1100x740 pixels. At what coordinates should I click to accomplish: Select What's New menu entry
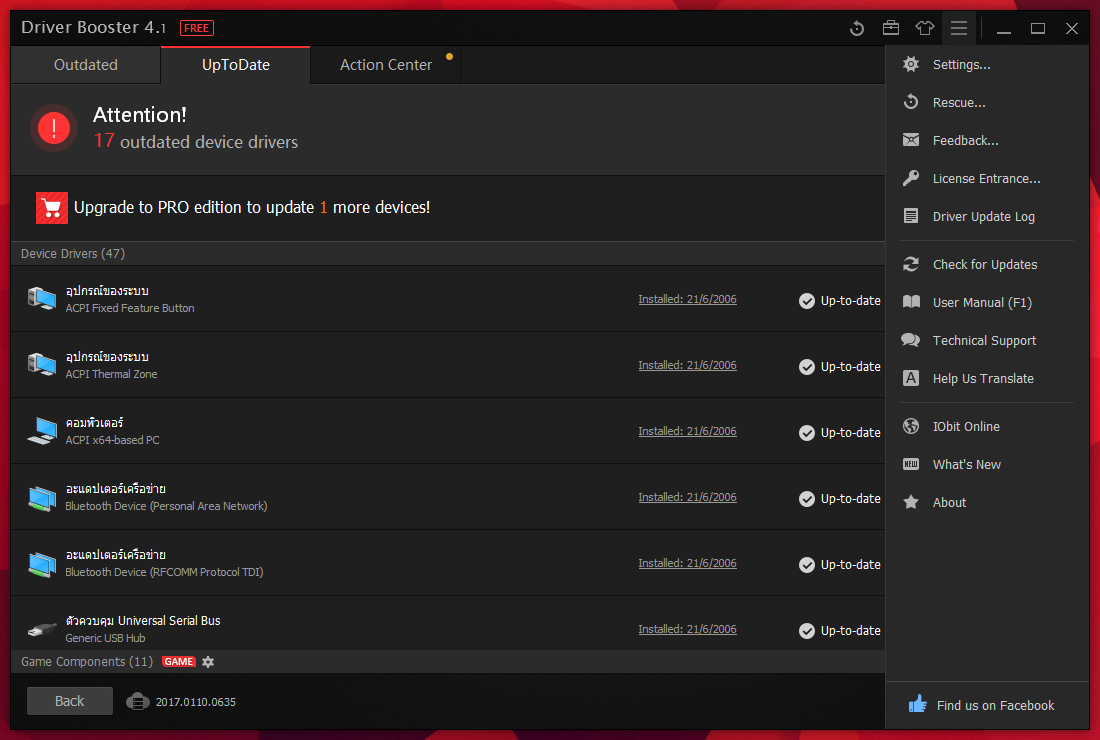point(967,464)
